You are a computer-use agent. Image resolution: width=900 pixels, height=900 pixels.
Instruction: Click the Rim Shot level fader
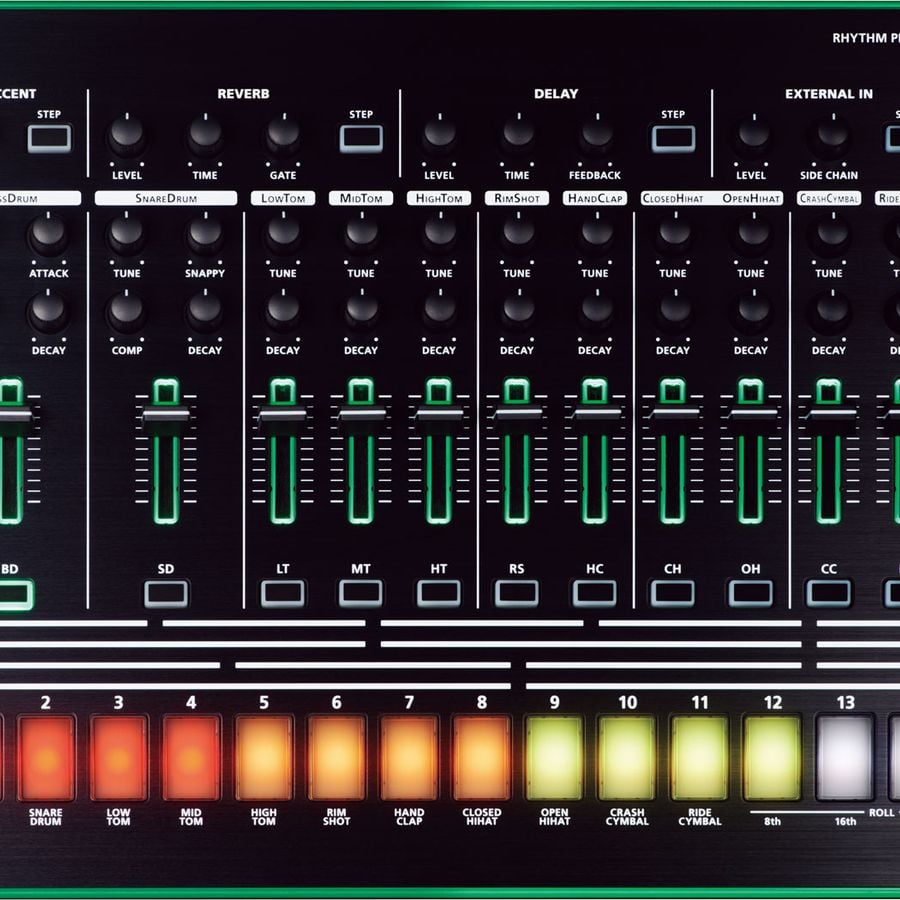point(517,415)
